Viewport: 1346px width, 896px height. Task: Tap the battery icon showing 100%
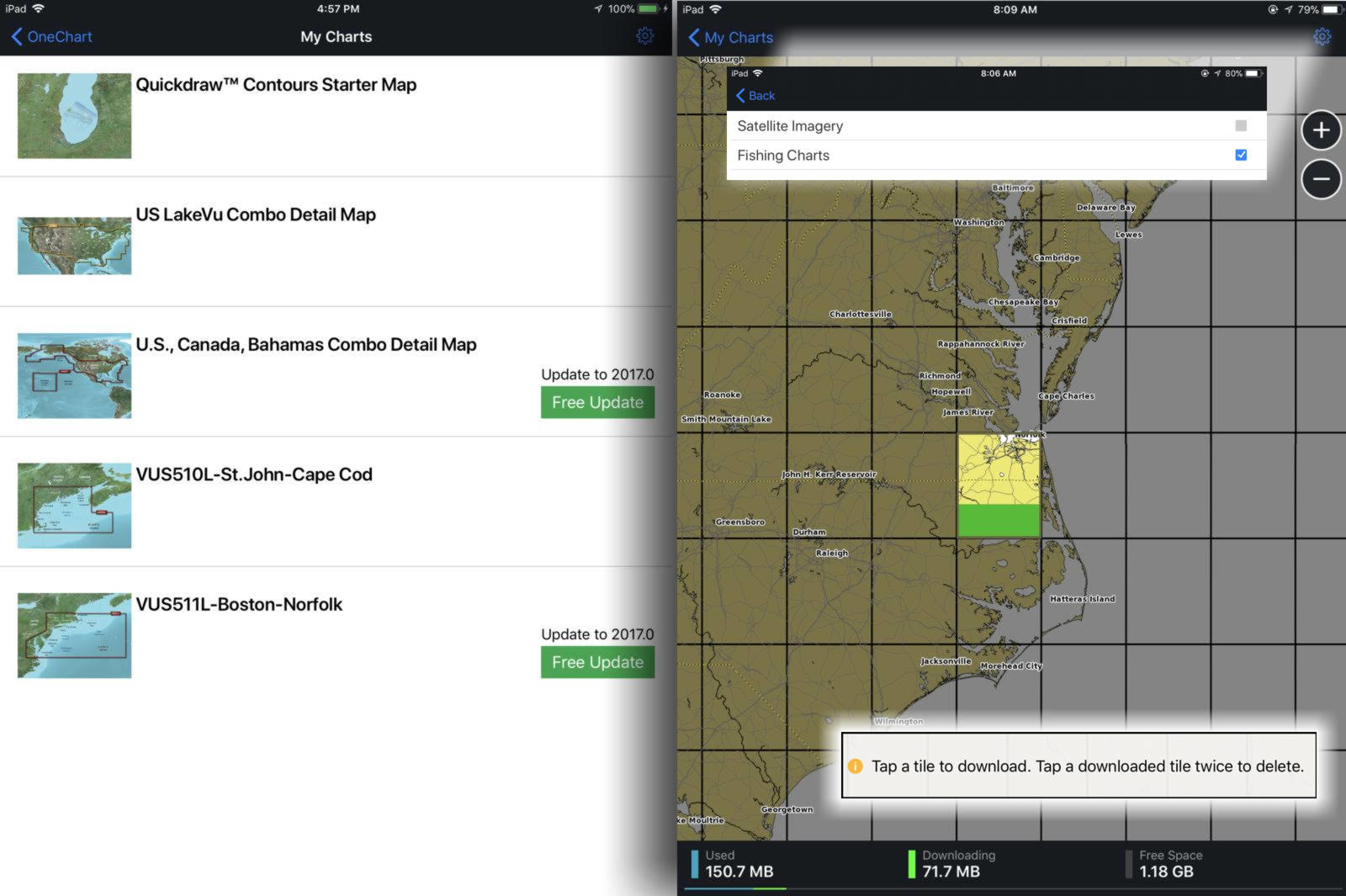click(649, 8)
